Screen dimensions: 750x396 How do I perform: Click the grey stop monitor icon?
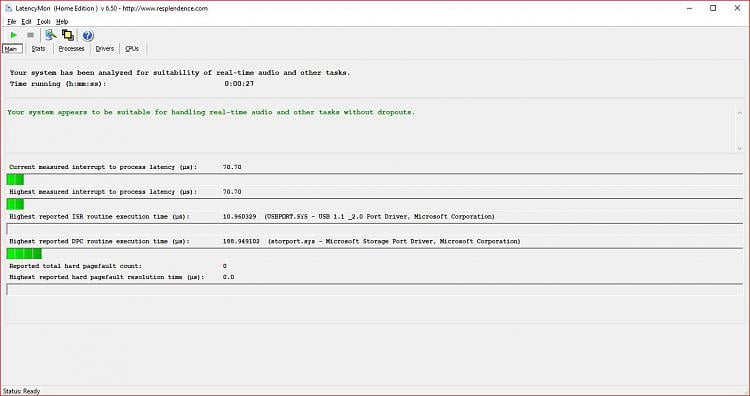pyautogui.click(x=30, y=35)
